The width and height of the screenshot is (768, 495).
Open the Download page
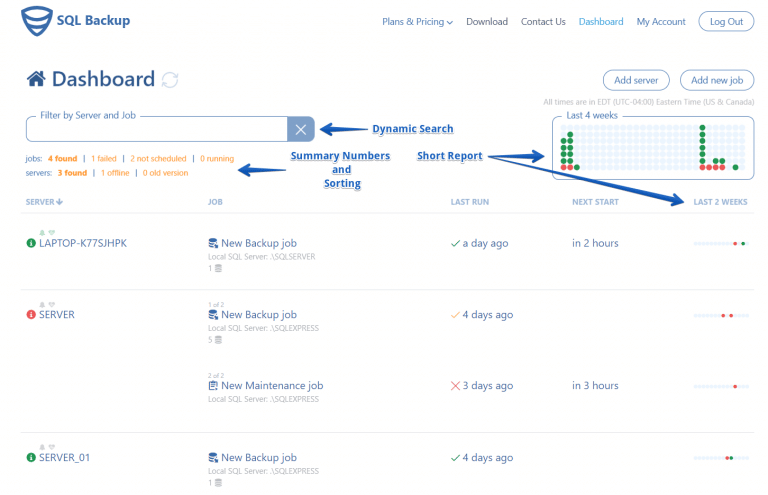point(487,22)
